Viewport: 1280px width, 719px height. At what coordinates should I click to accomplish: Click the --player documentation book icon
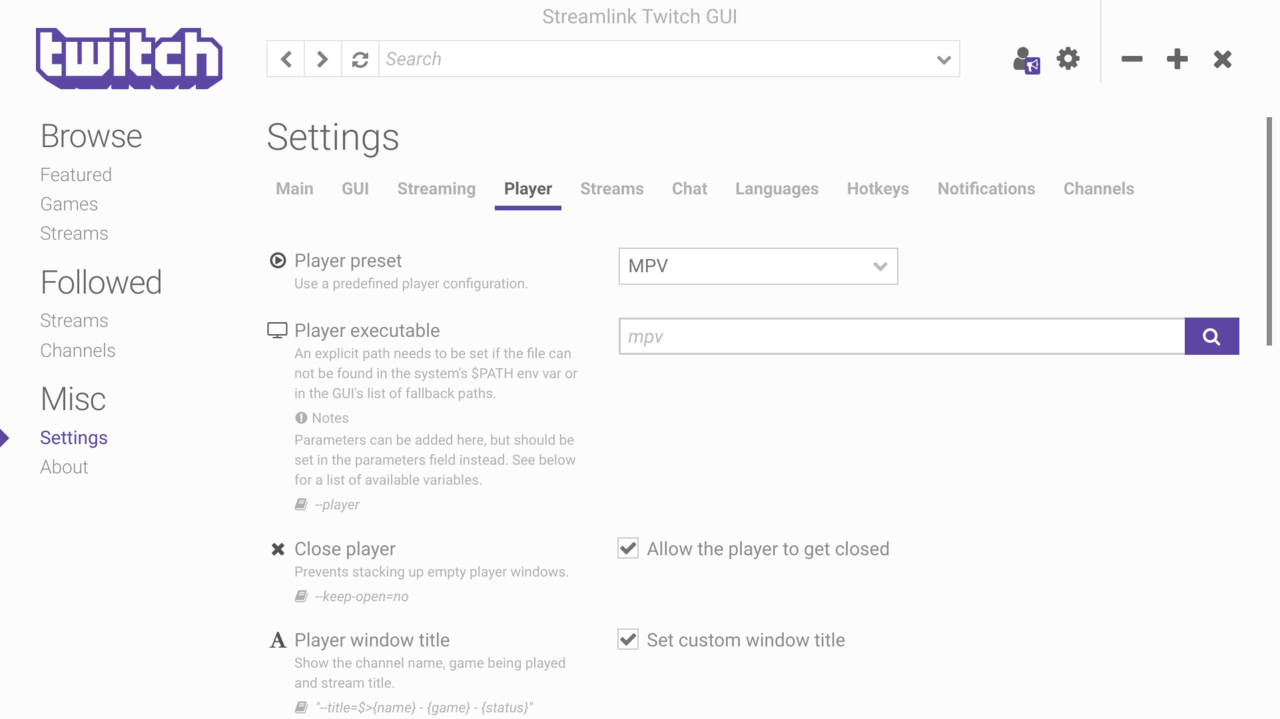click(301, 505)
